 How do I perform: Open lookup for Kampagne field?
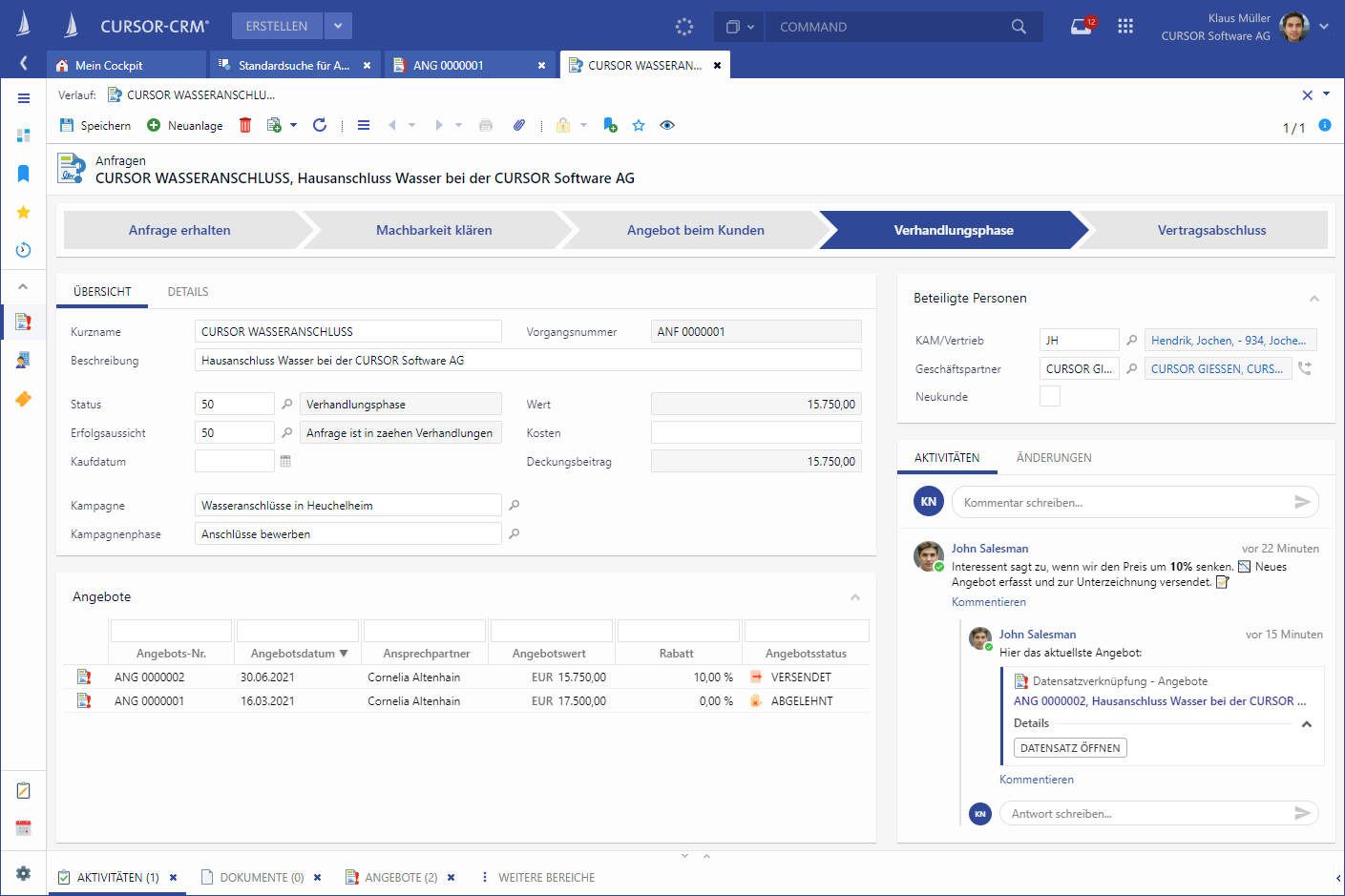515,505
